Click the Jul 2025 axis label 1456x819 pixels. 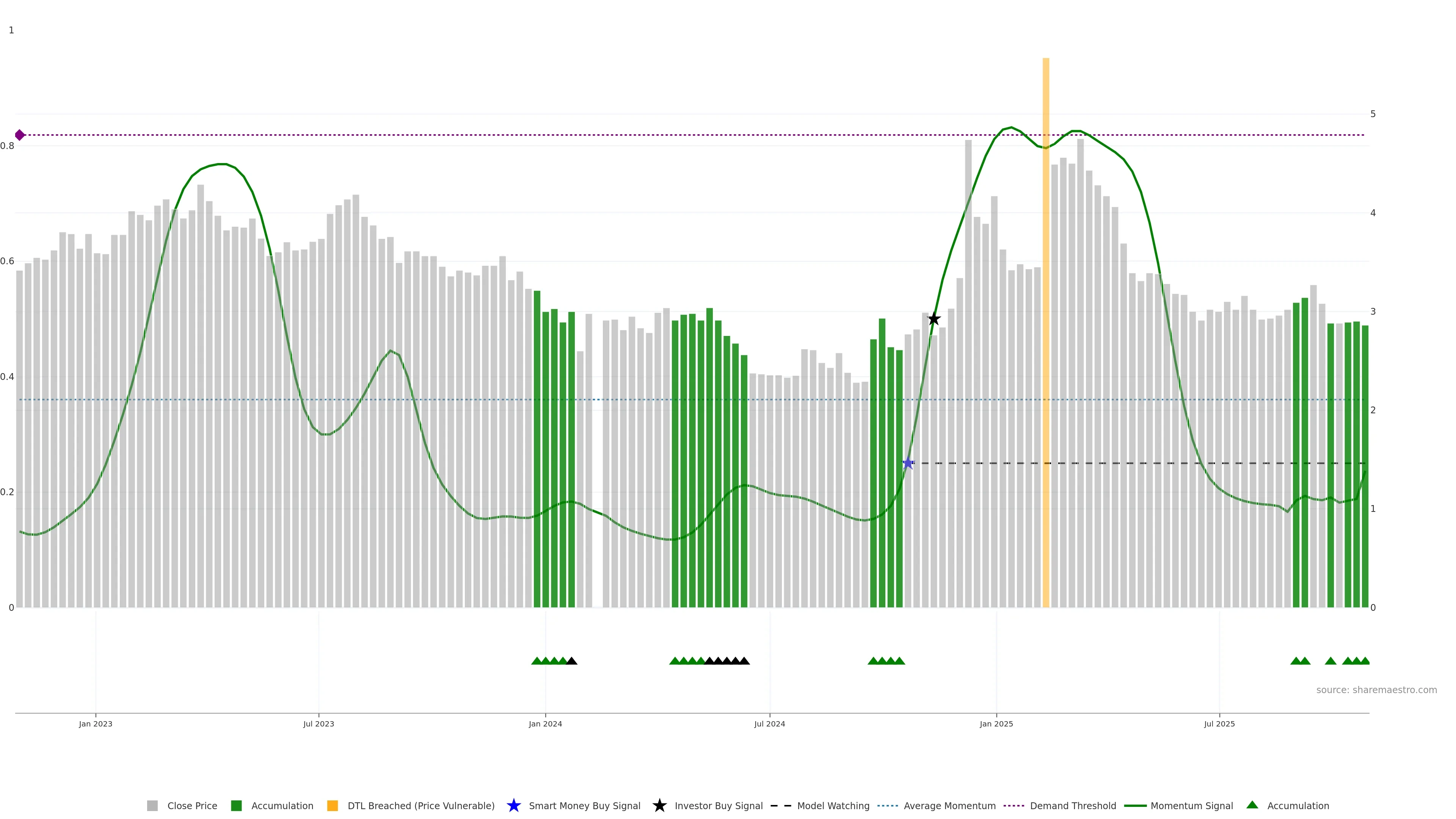point(1219,724)
